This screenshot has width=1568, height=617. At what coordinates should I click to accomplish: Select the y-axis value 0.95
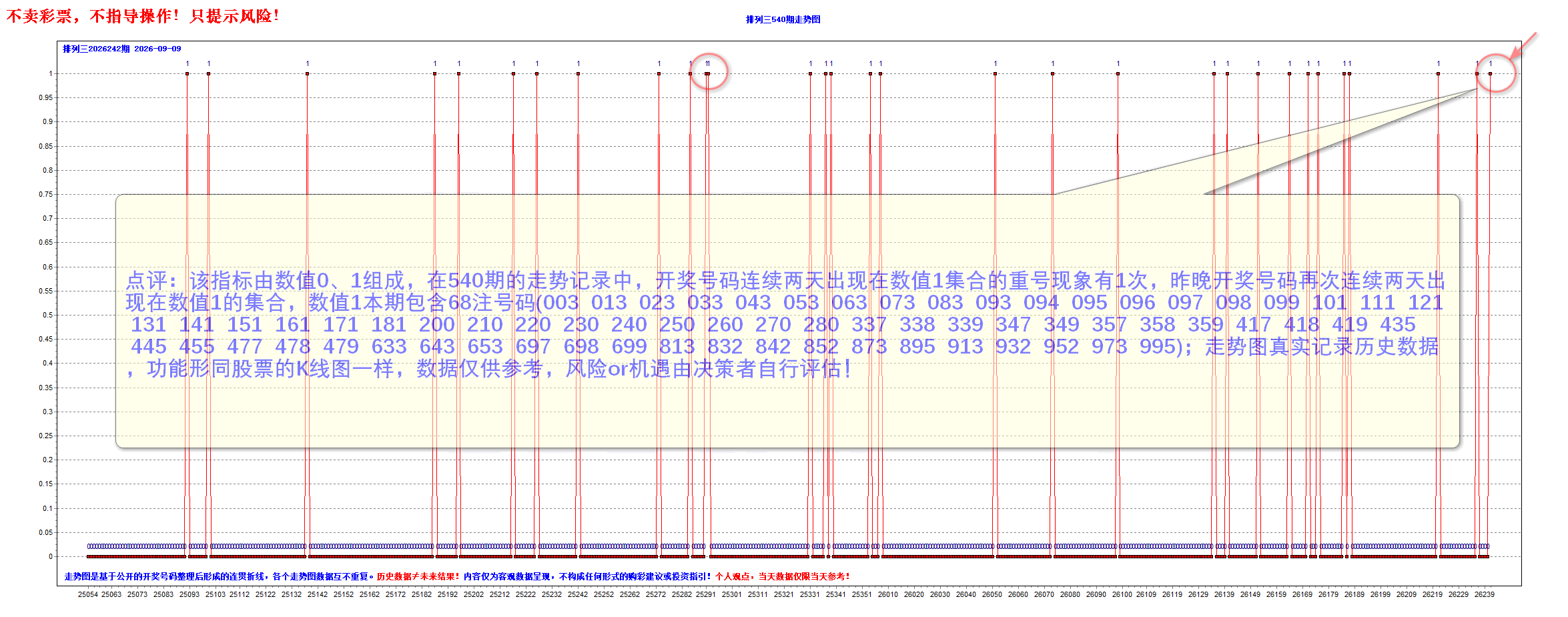pyautogui.click(x=45, y=97)
